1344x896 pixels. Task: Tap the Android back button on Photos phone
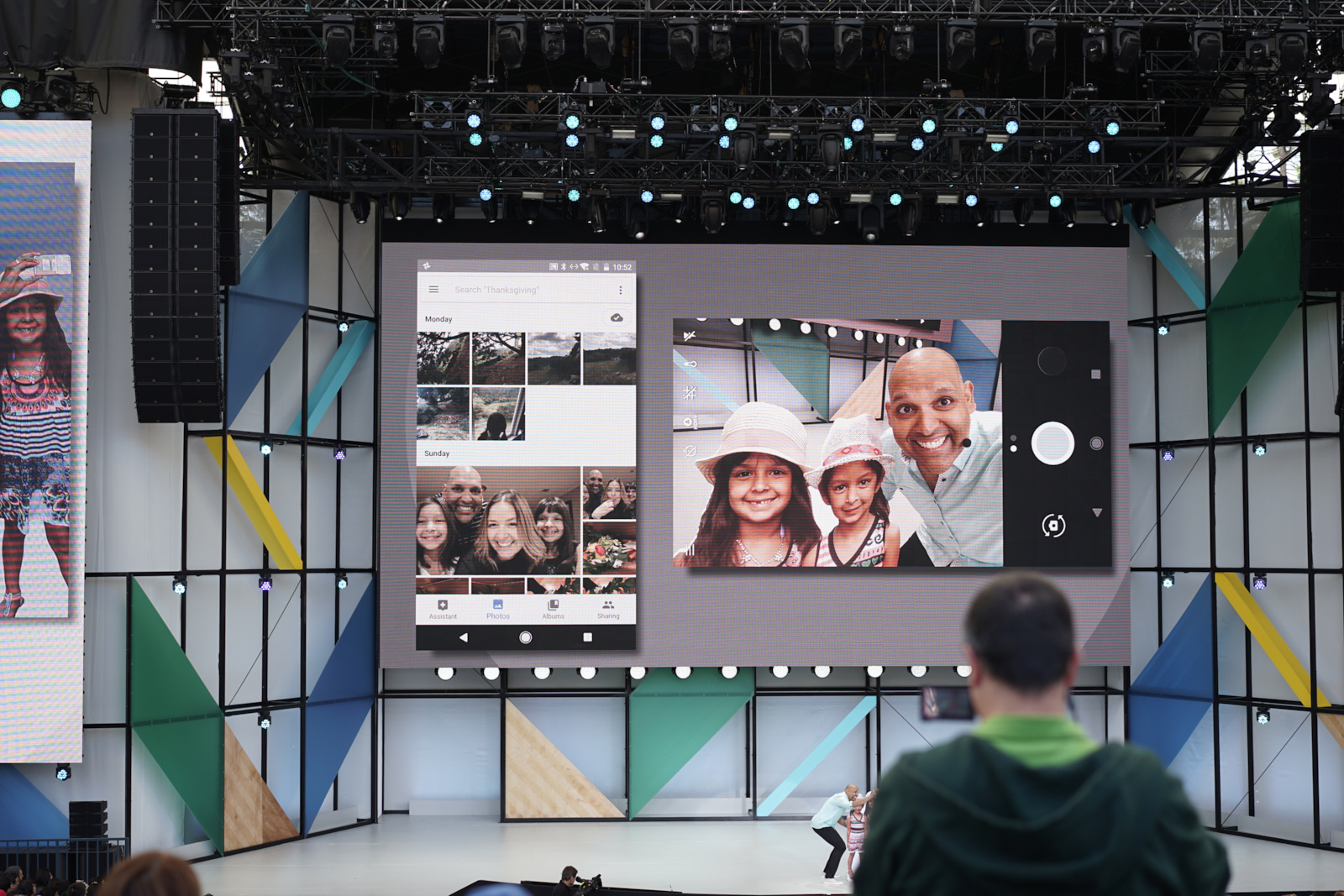(x=463, y=637)
